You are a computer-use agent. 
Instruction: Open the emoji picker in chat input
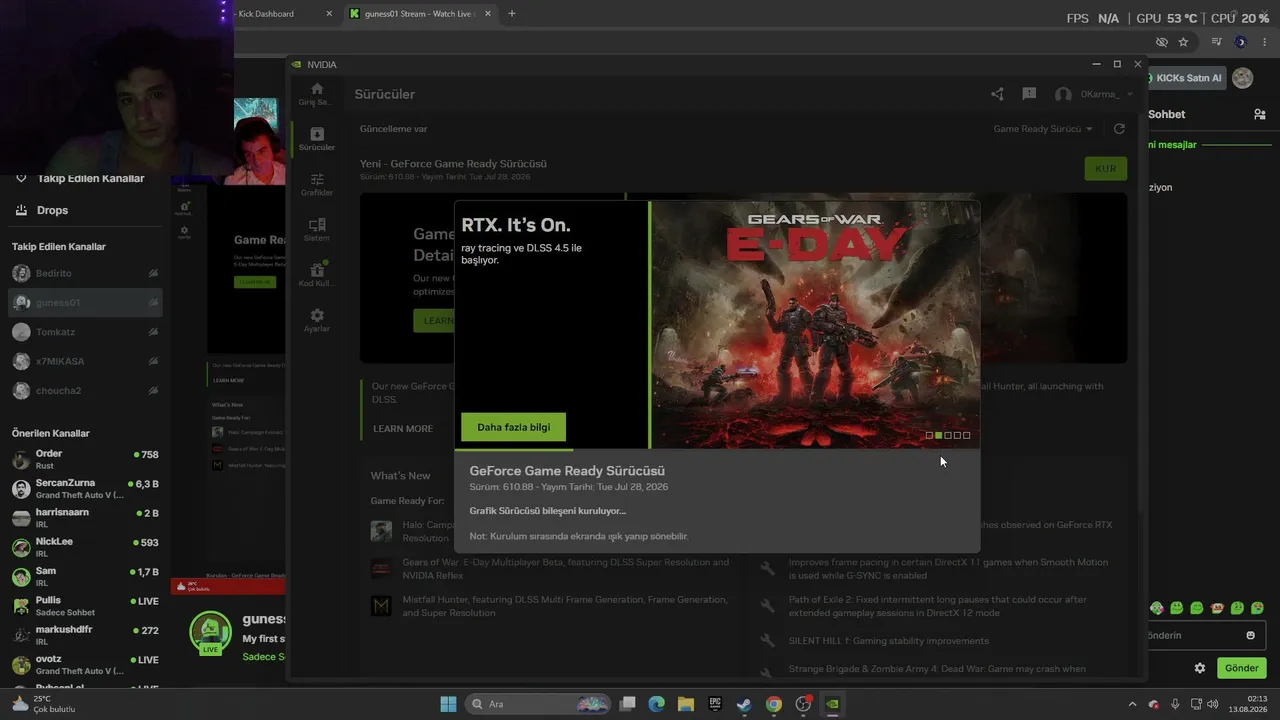point(1250,635)
